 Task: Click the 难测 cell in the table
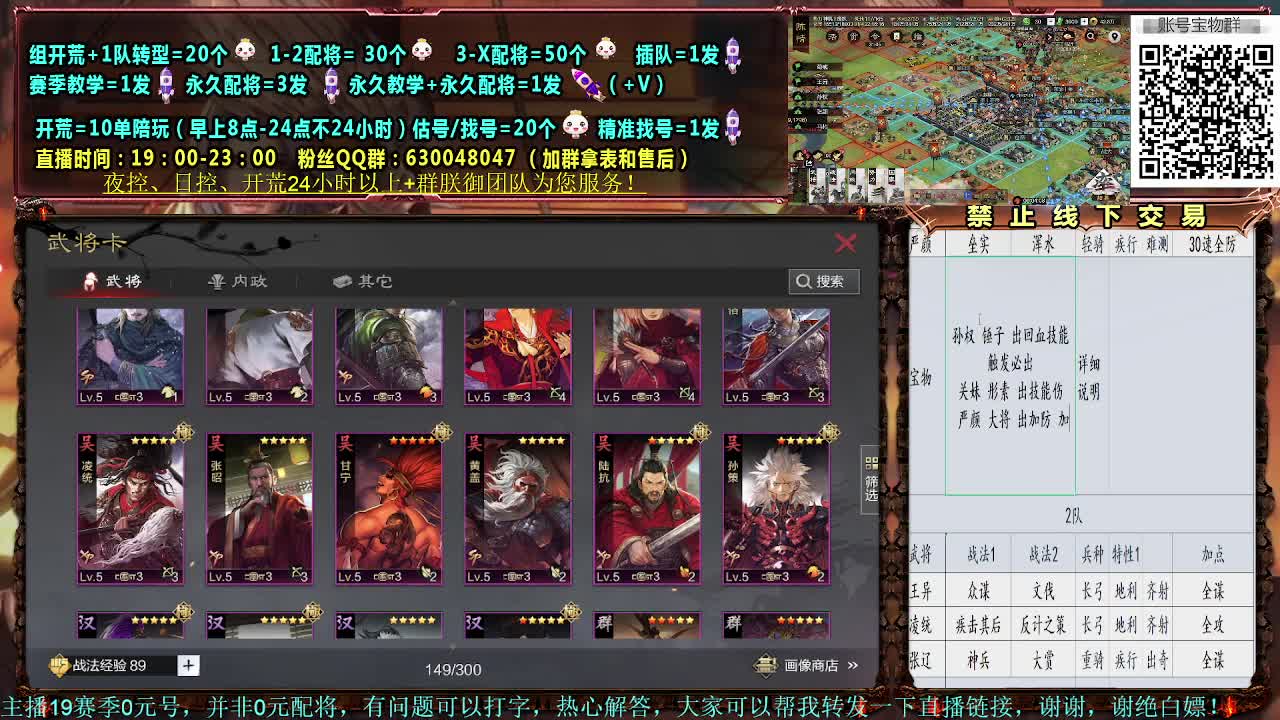pyautogui.click(x=1157, y=244)
